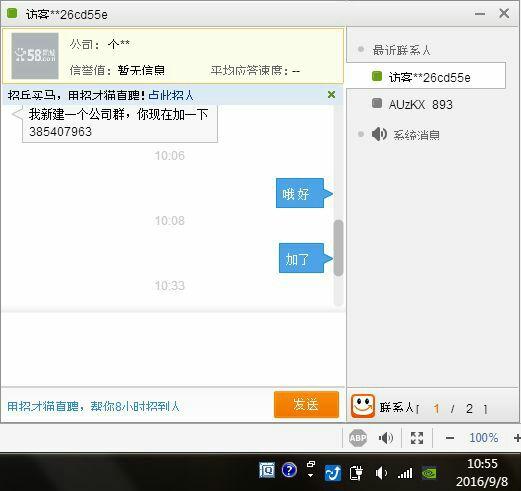Send the message with orange button
This screenshot has height=491, width=521.
[306, 405]
